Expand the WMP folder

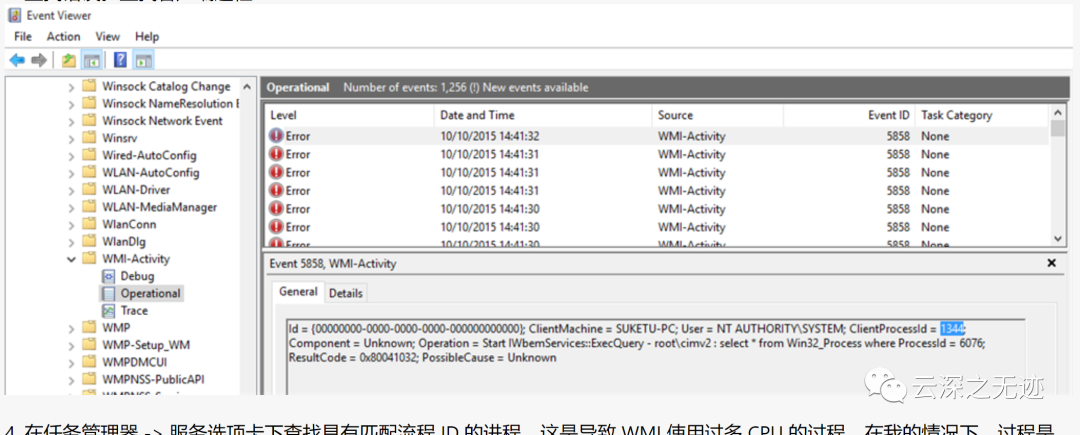[x=72, y=328]
